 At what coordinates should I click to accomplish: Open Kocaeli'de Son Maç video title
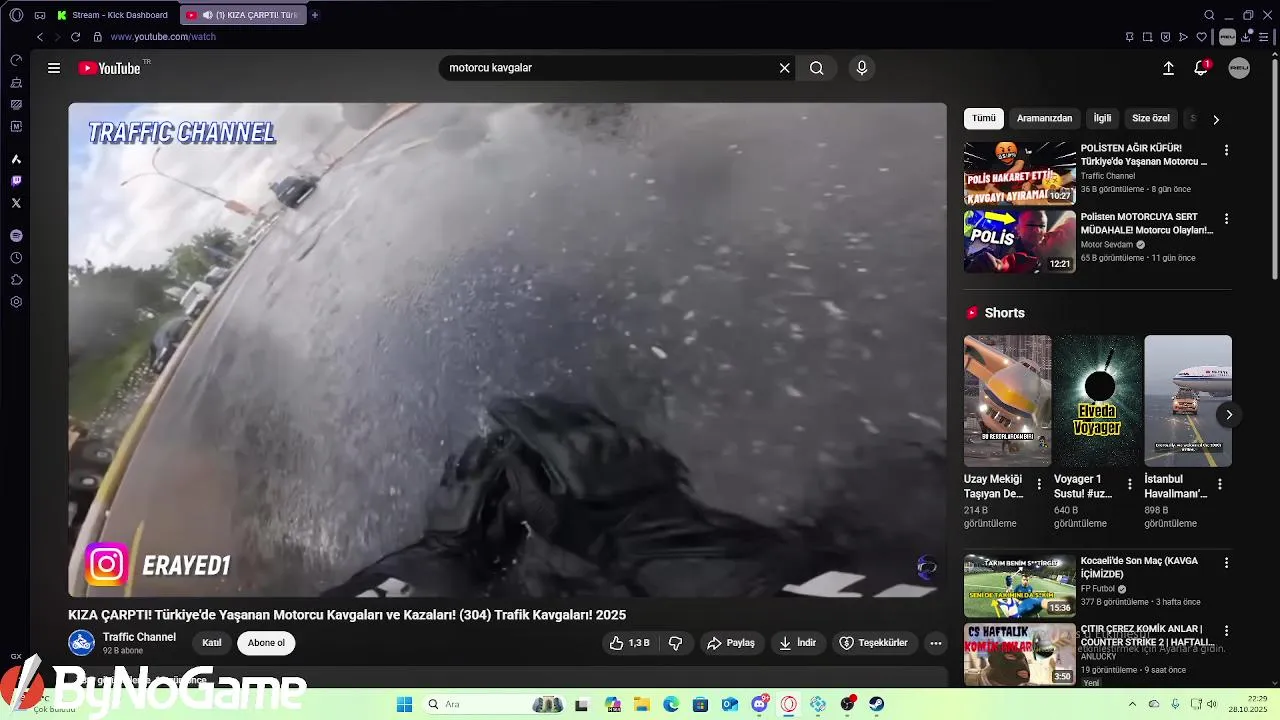(x=1139, y=568)
